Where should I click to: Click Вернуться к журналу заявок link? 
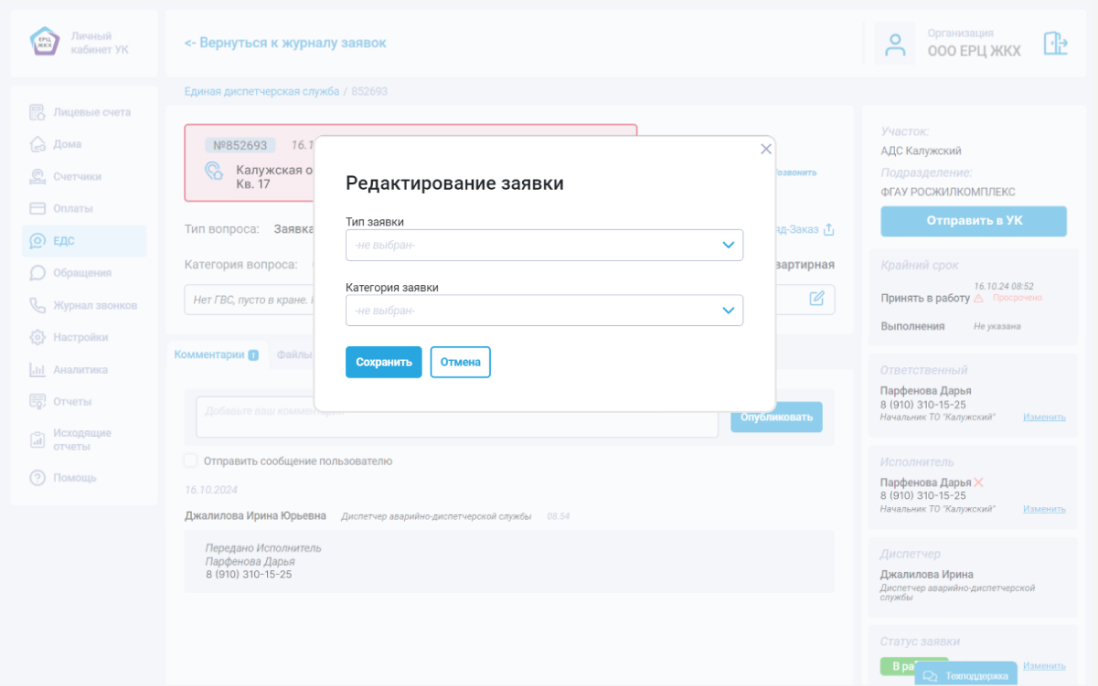click(x=285, y=43)
